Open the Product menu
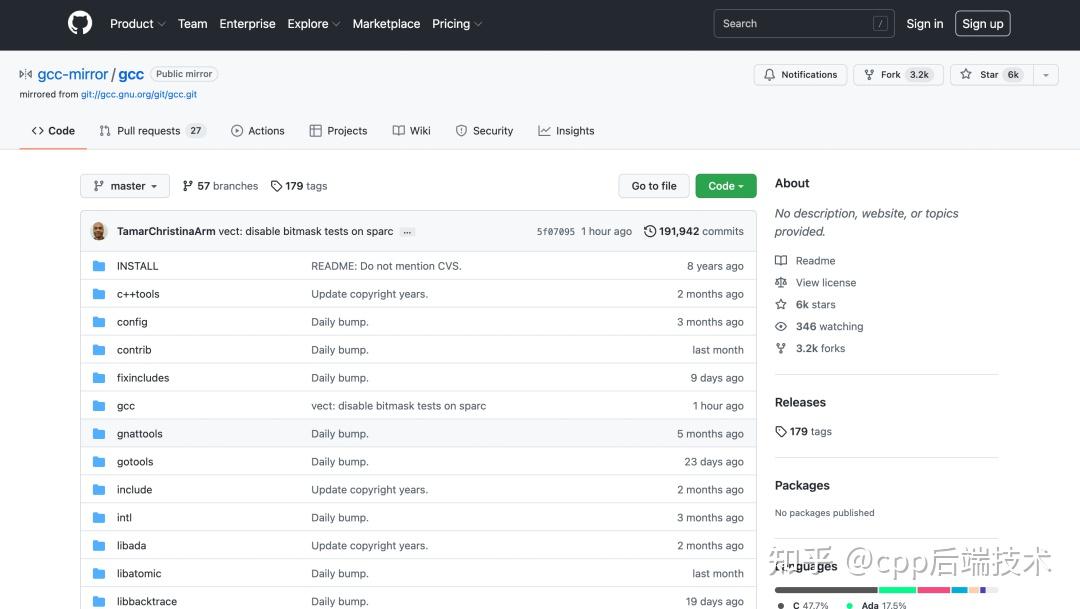 [x=137, y=24]
